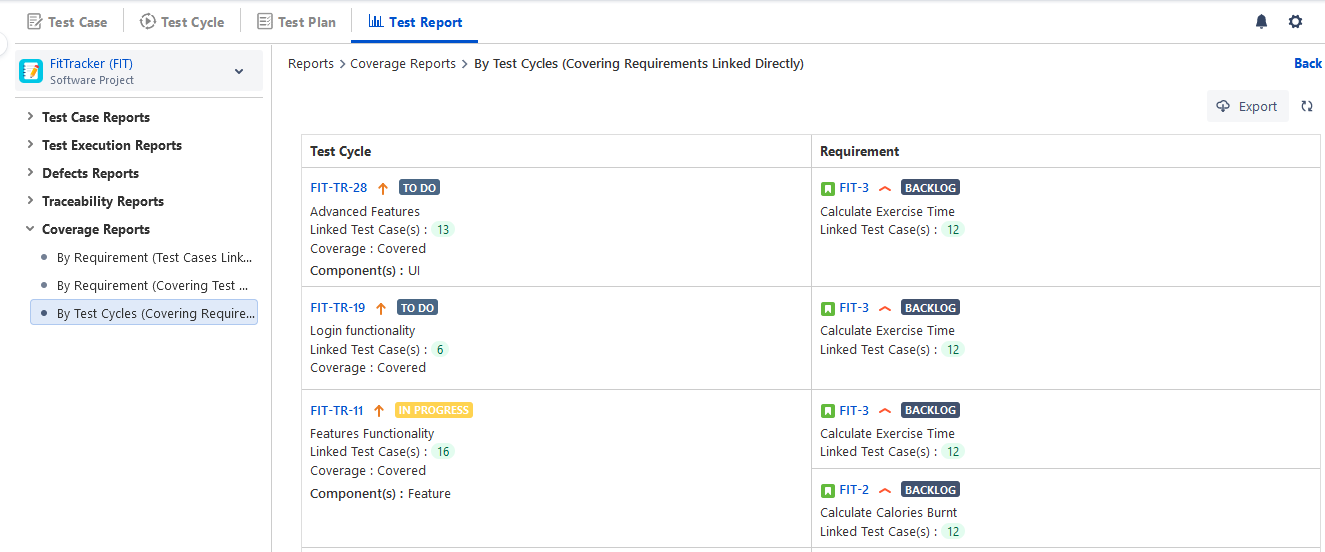
Task: Click the Export button
Action: (x=1247, y=106)
